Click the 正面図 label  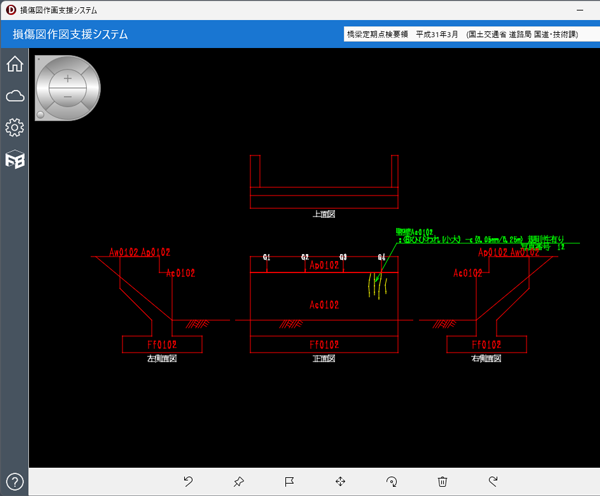click(324, 359)
